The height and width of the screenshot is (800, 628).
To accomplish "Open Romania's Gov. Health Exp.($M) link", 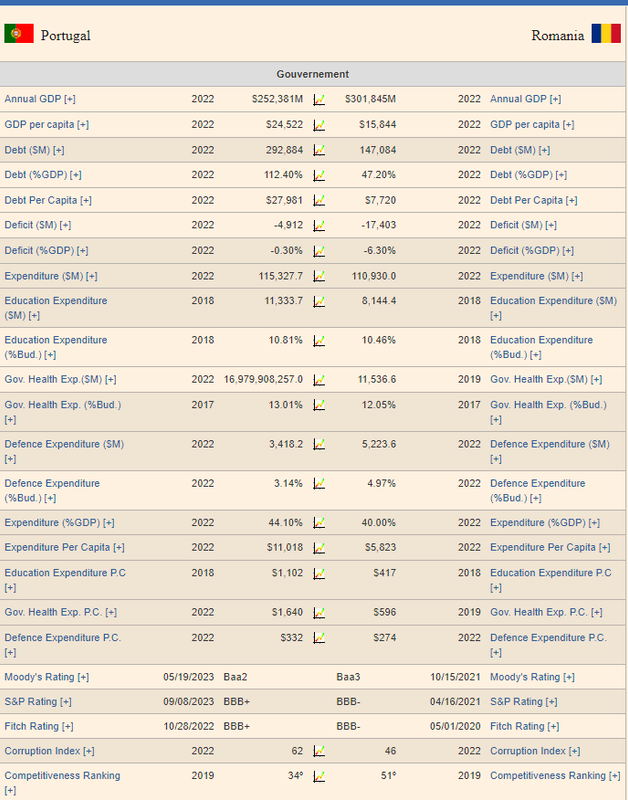I will pyautogui.click(x=546, y=379).
